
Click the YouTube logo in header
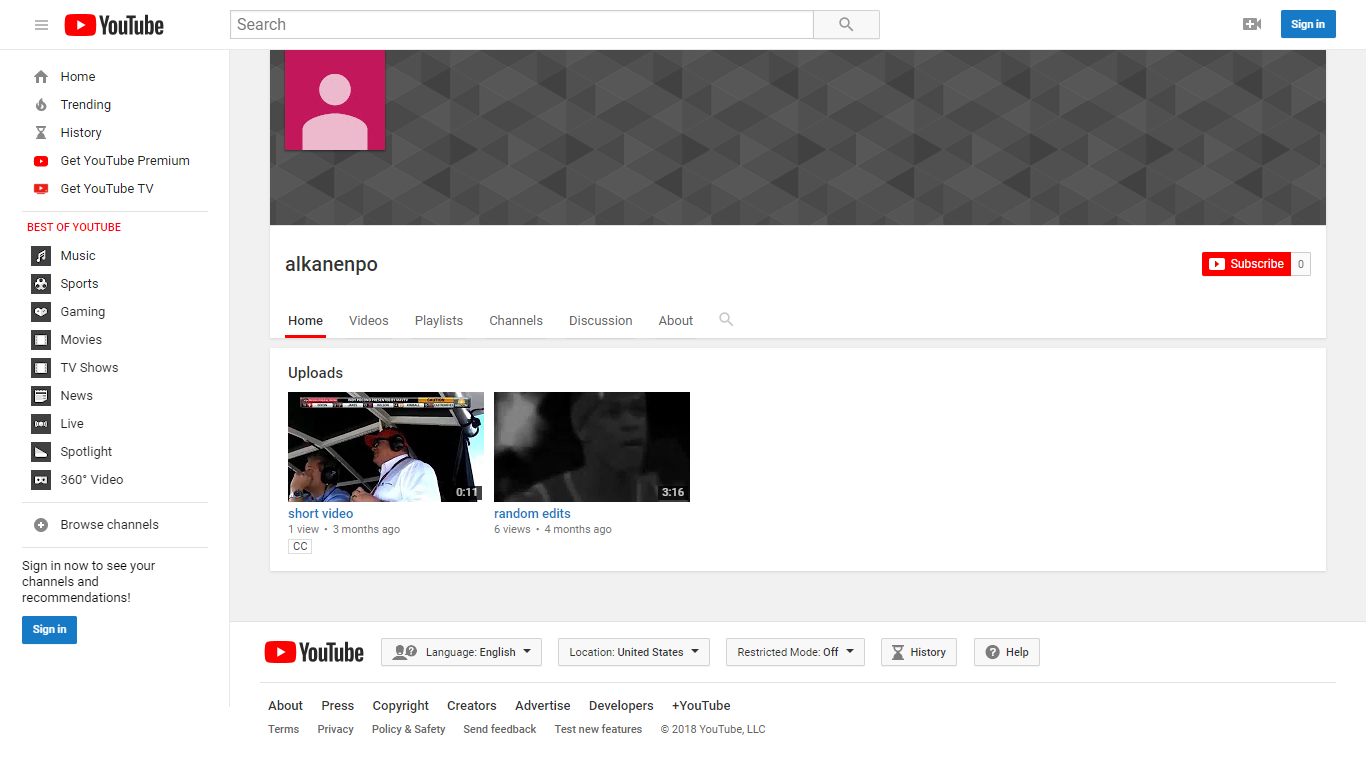pos(114,25)
